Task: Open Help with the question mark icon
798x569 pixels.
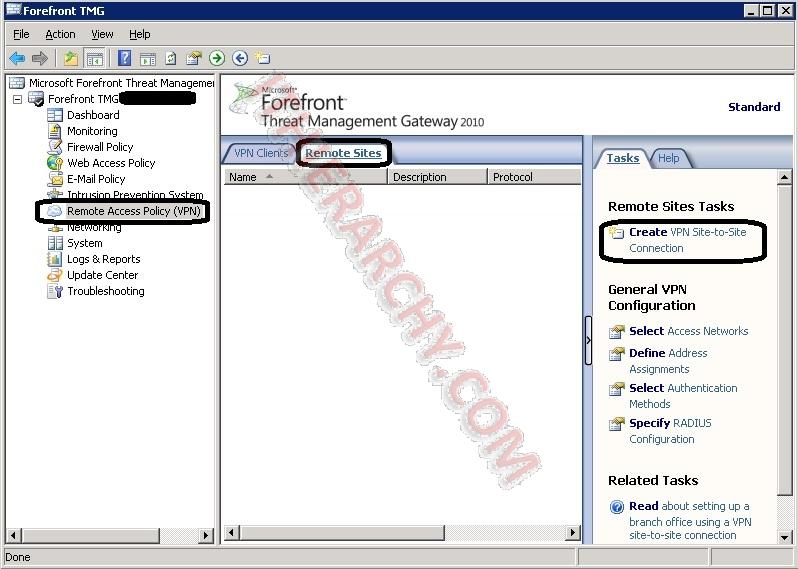Action: [x=124, y=58]
